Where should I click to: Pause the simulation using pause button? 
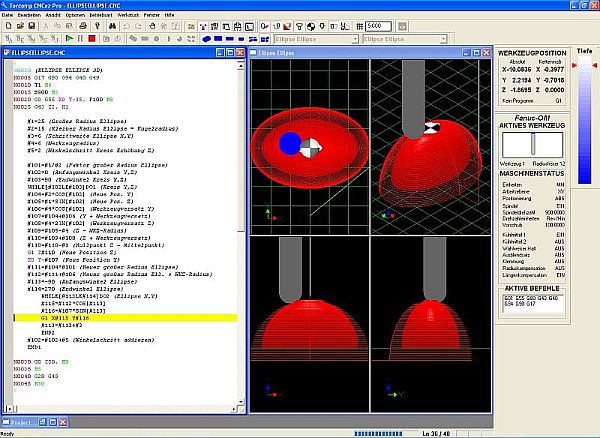(x=81, y=39)
